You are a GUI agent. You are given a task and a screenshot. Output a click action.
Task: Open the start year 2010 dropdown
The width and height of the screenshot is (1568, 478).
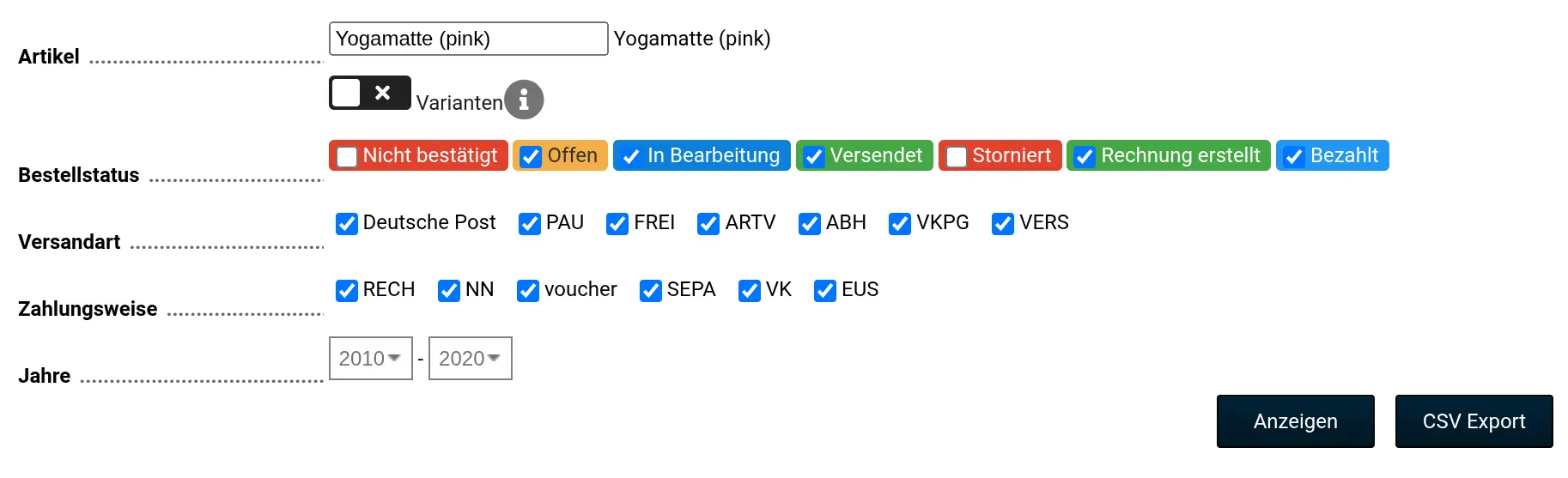click(x=371, y=358)
